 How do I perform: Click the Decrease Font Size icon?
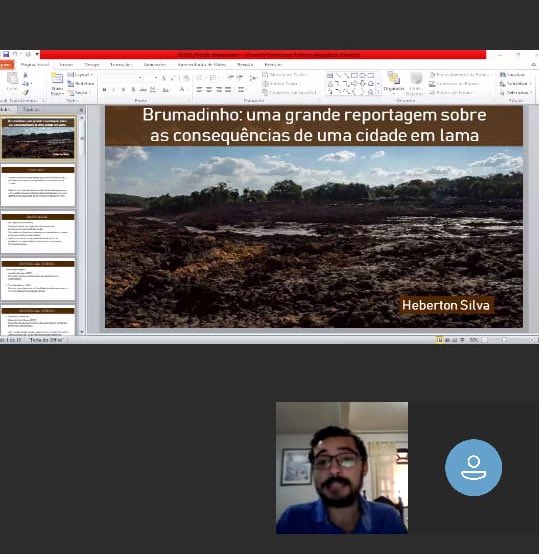point(173,78)
